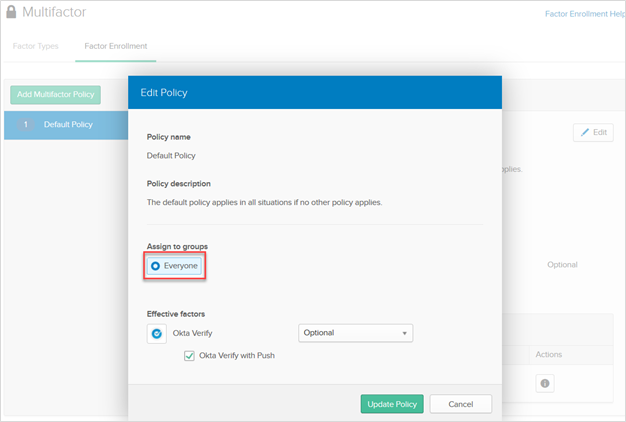
Task: Click the Default Policy name value
Action: point(171,156)
